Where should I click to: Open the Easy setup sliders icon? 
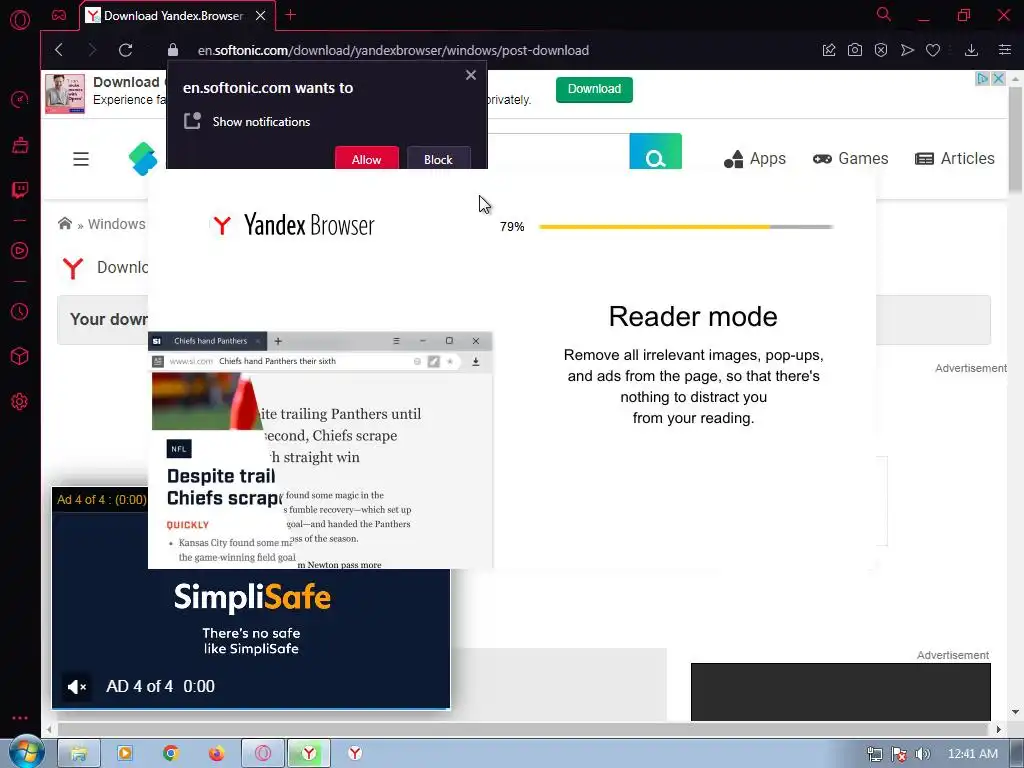(1005, 50)
